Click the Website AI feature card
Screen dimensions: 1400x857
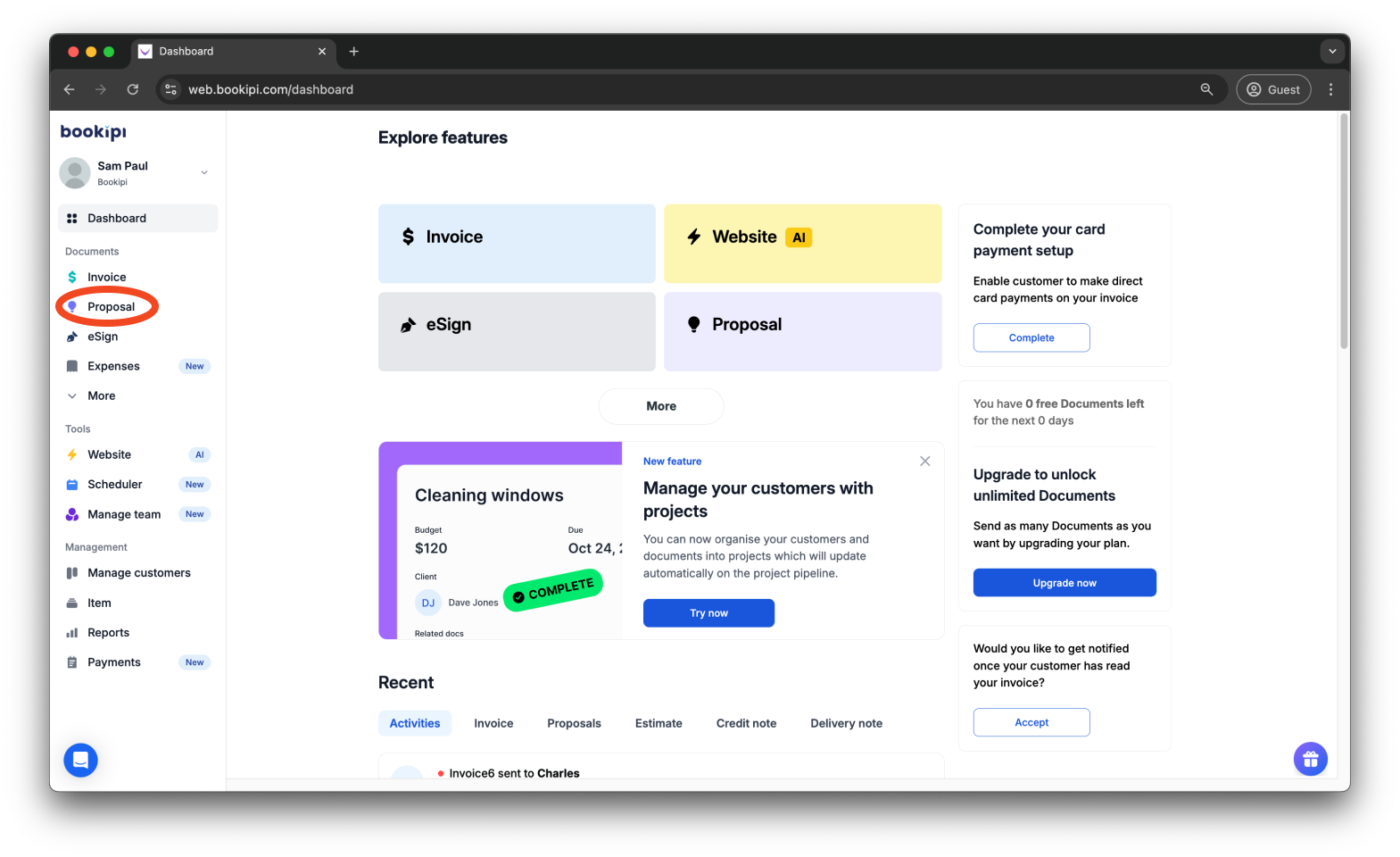click(x=802, y=244)
